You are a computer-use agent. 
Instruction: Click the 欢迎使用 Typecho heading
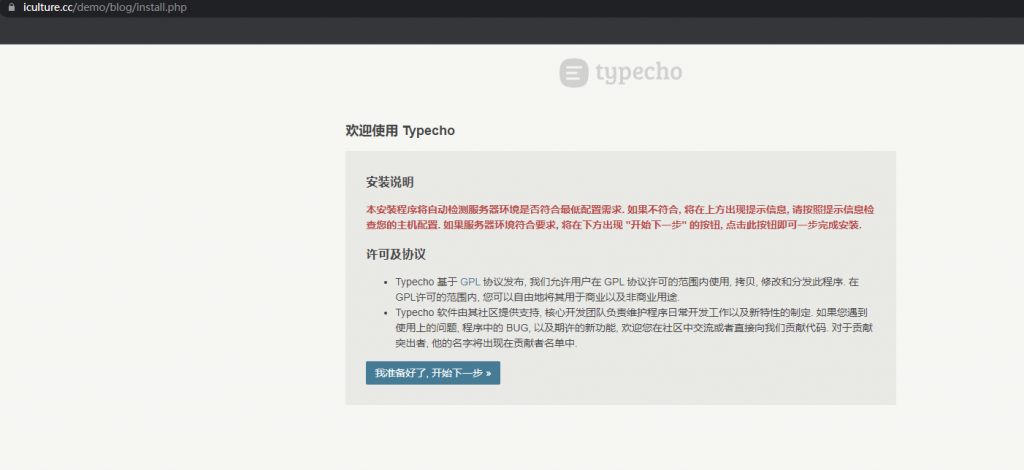click(400, 131)
